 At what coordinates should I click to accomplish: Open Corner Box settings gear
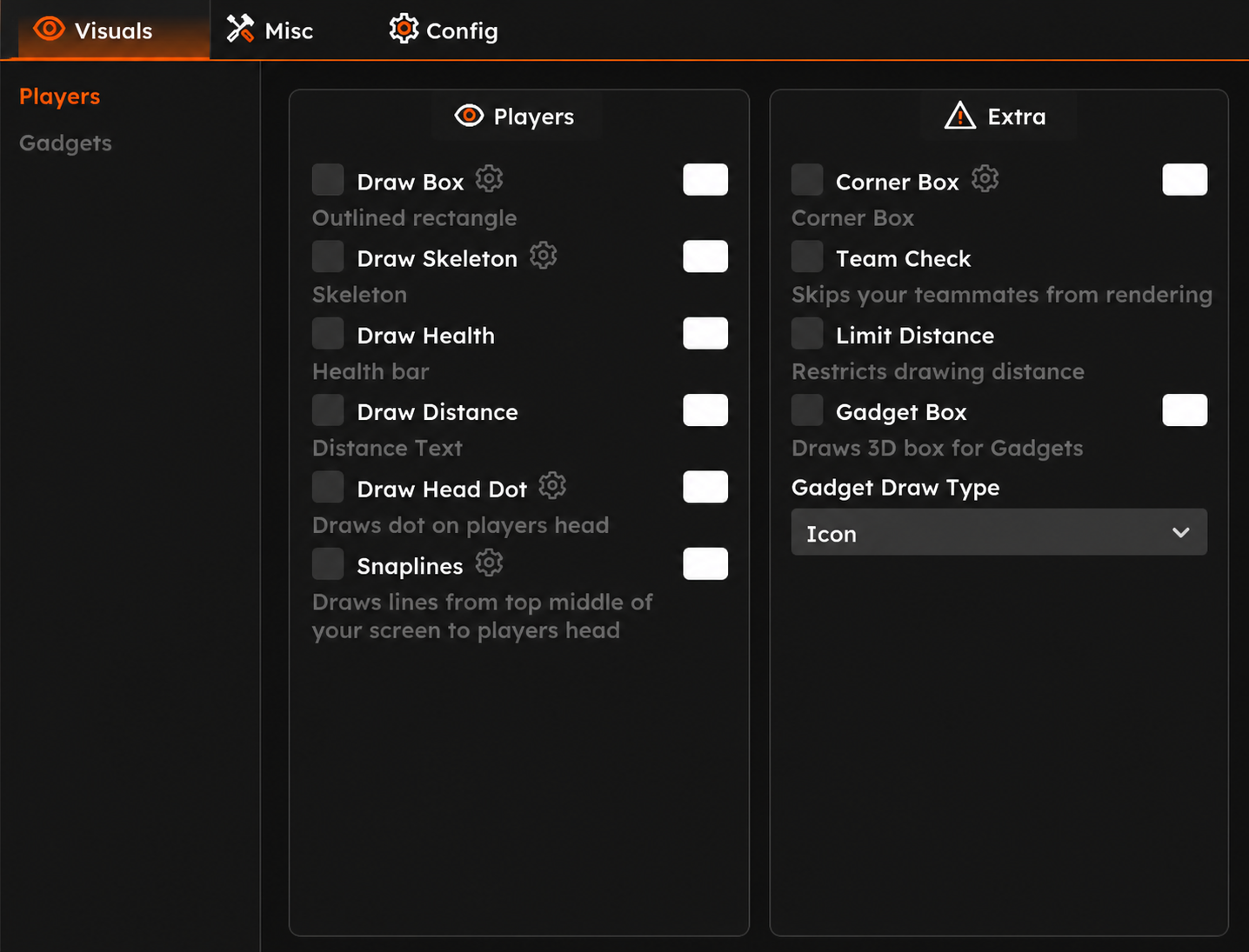[x=985, y=179]
